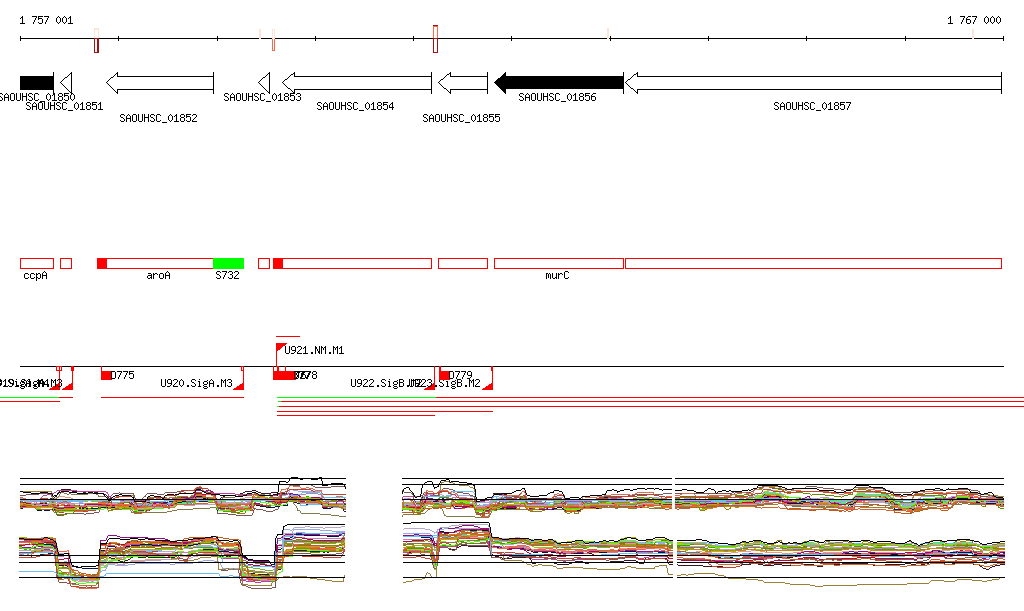Viewport: 1024px width, 611px height.
Task: Click the U920.SigA.M3 label
Action: pyautogui.click(x=197, y=383)
